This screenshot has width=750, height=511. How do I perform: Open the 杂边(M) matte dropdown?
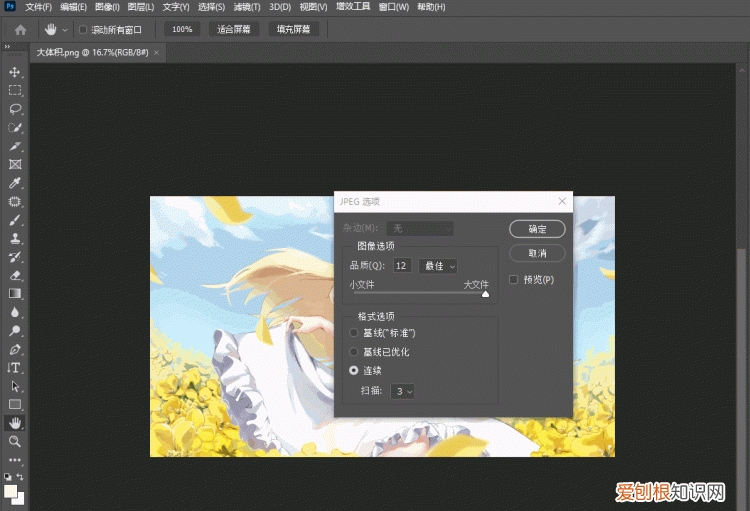[420, 229]
